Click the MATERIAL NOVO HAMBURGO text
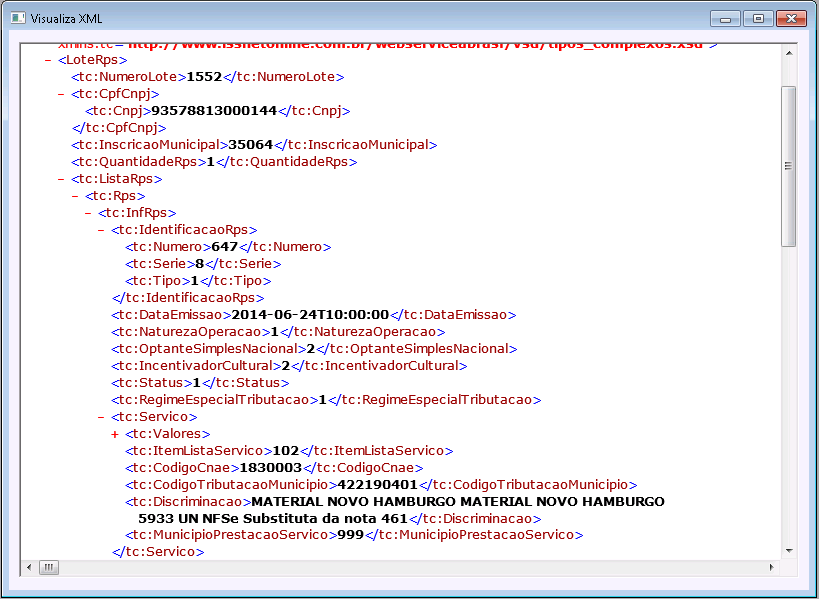The image size is (819, 599). pos(458,502)
